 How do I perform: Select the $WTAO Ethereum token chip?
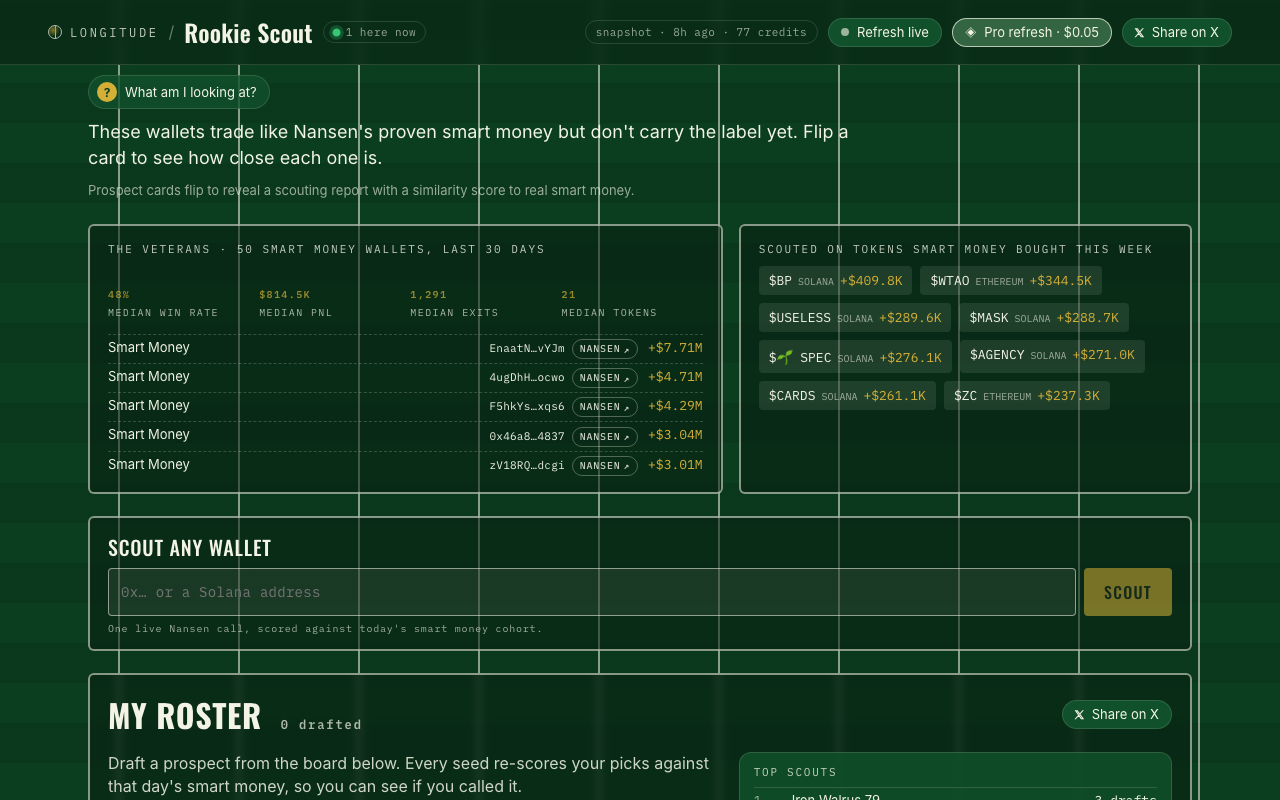coord(1011,281)
